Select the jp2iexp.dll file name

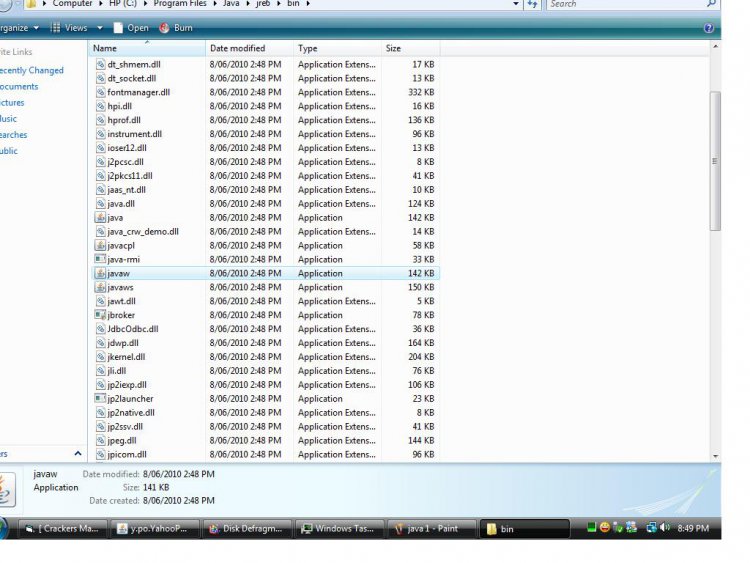coord(127,385)
